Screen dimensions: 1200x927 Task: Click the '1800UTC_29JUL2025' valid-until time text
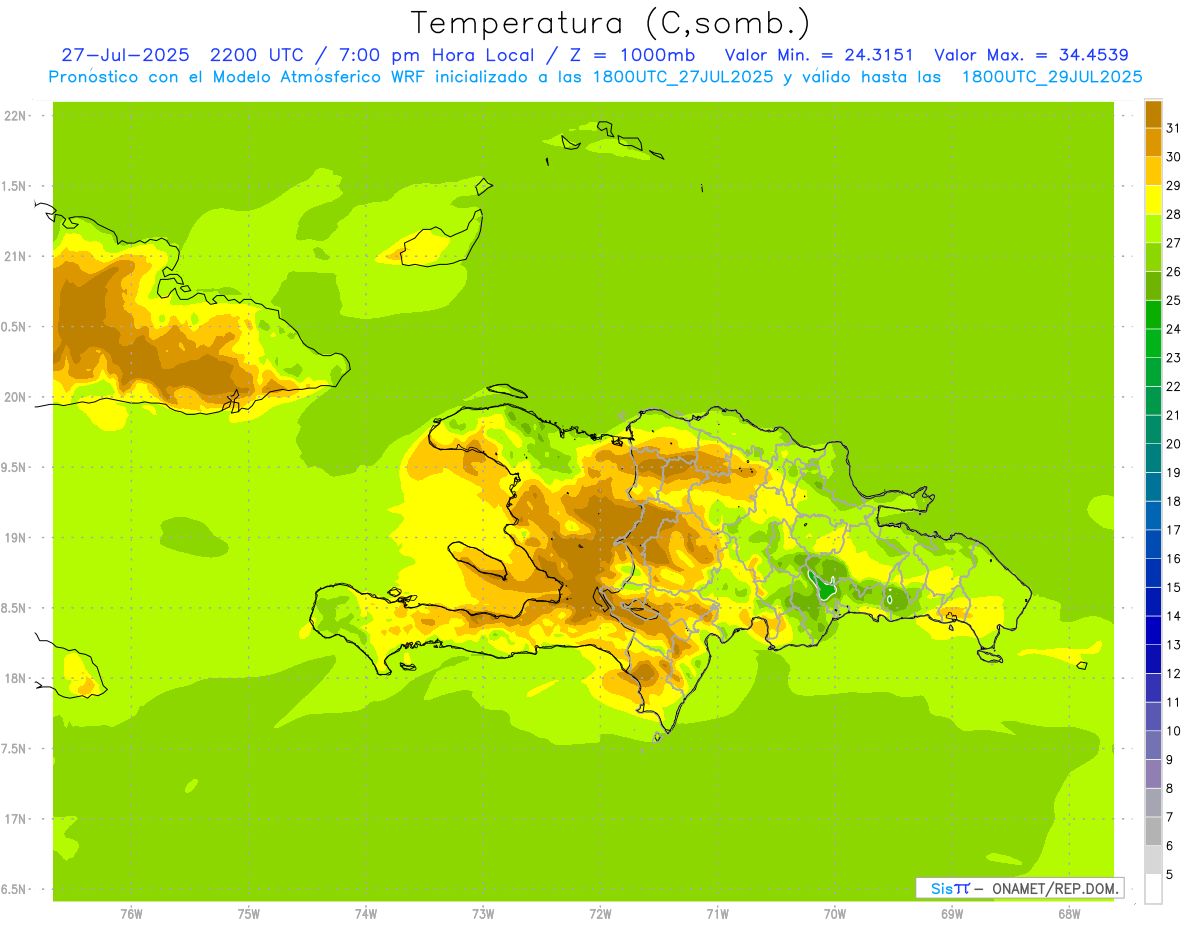[x=1052, y=77]
